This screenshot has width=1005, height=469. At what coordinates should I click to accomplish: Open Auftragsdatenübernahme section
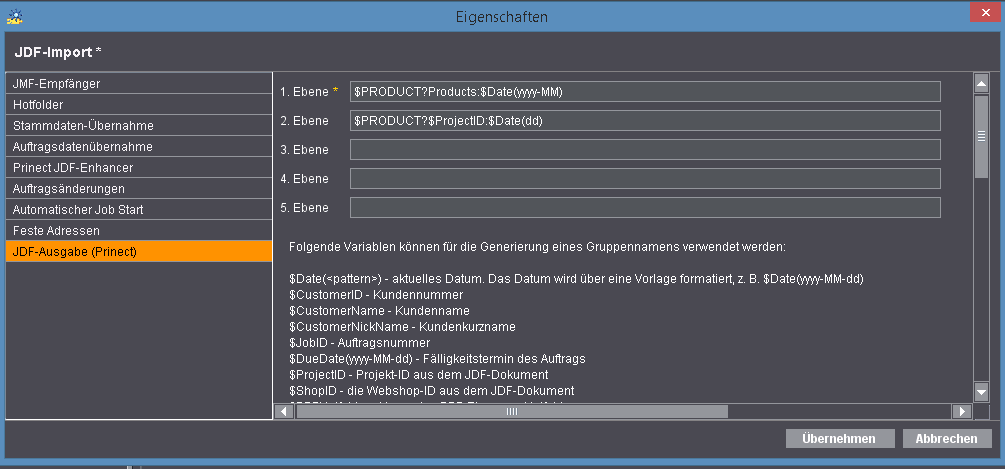pos(138,147)
